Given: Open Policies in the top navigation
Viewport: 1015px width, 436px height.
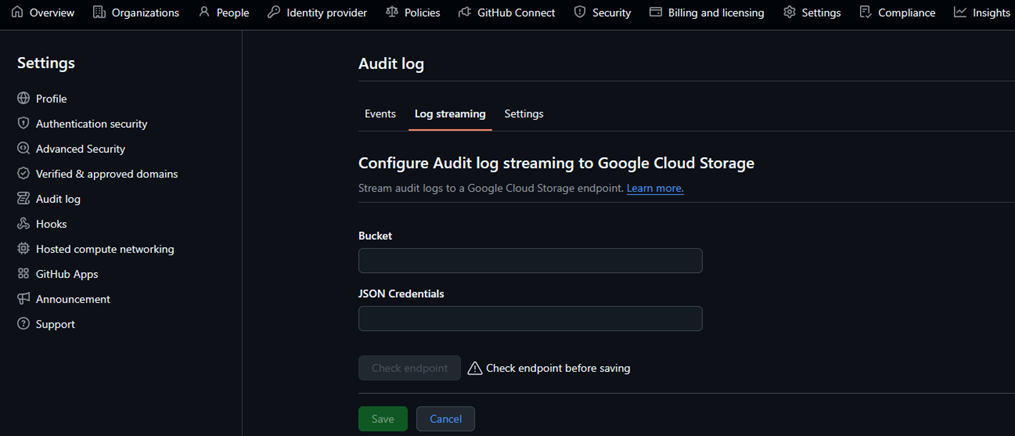Looking at the screenshot, I should (413, 12).
